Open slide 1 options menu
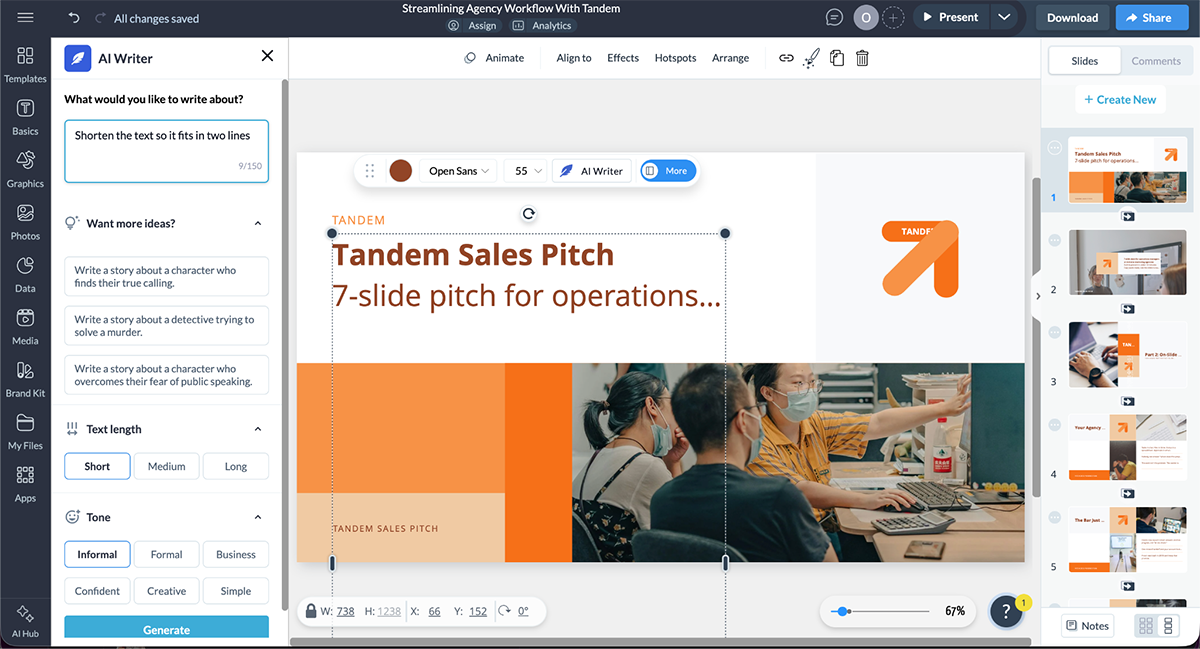1200x649 pixels. pos(1054,147)
